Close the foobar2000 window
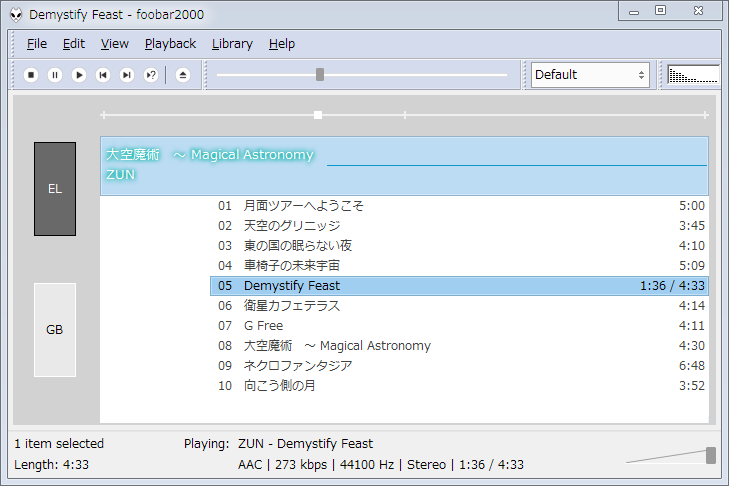729x486 pixels. [x=698, y=11]
